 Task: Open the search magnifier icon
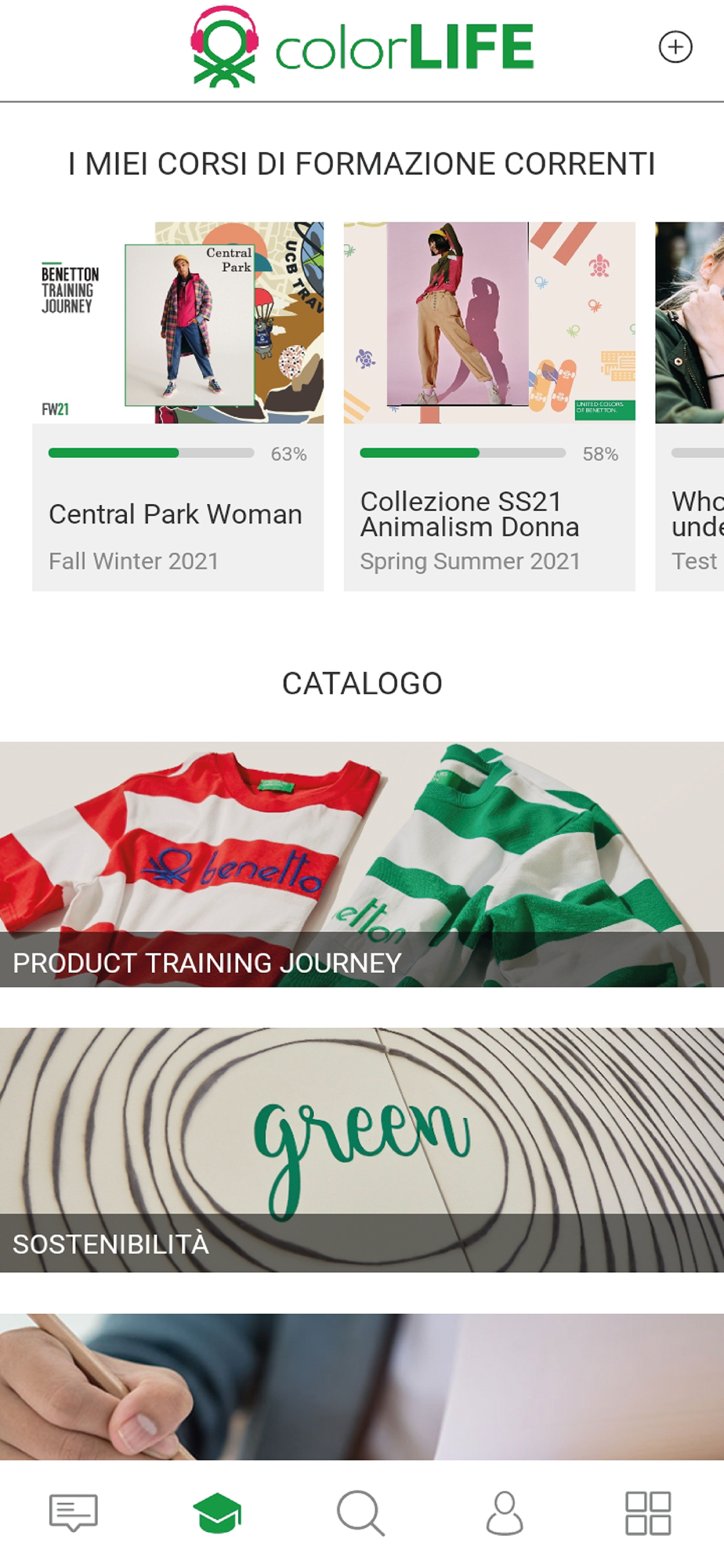click(x=361, y=1513)
